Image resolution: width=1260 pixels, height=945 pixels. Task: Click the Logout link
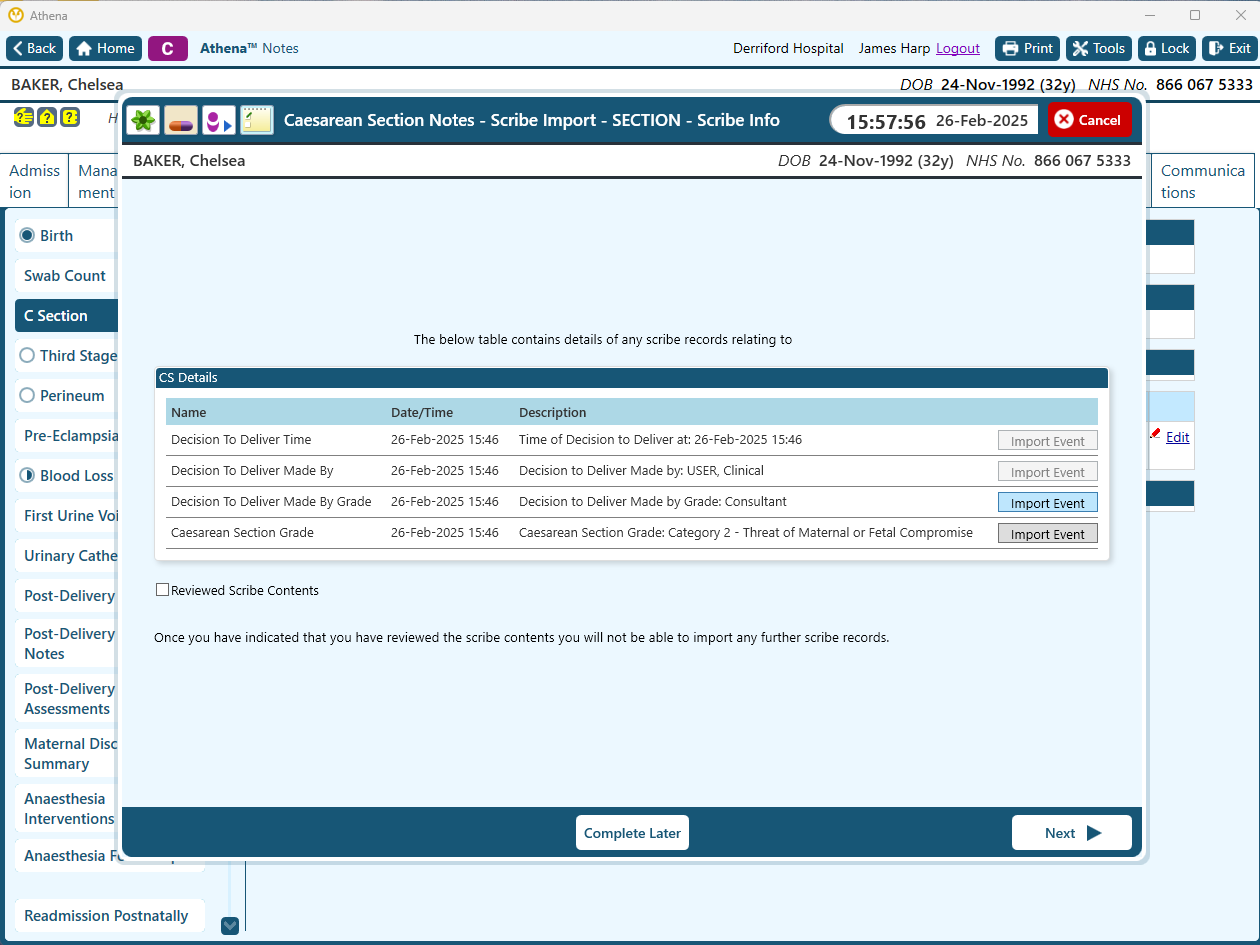958,48
